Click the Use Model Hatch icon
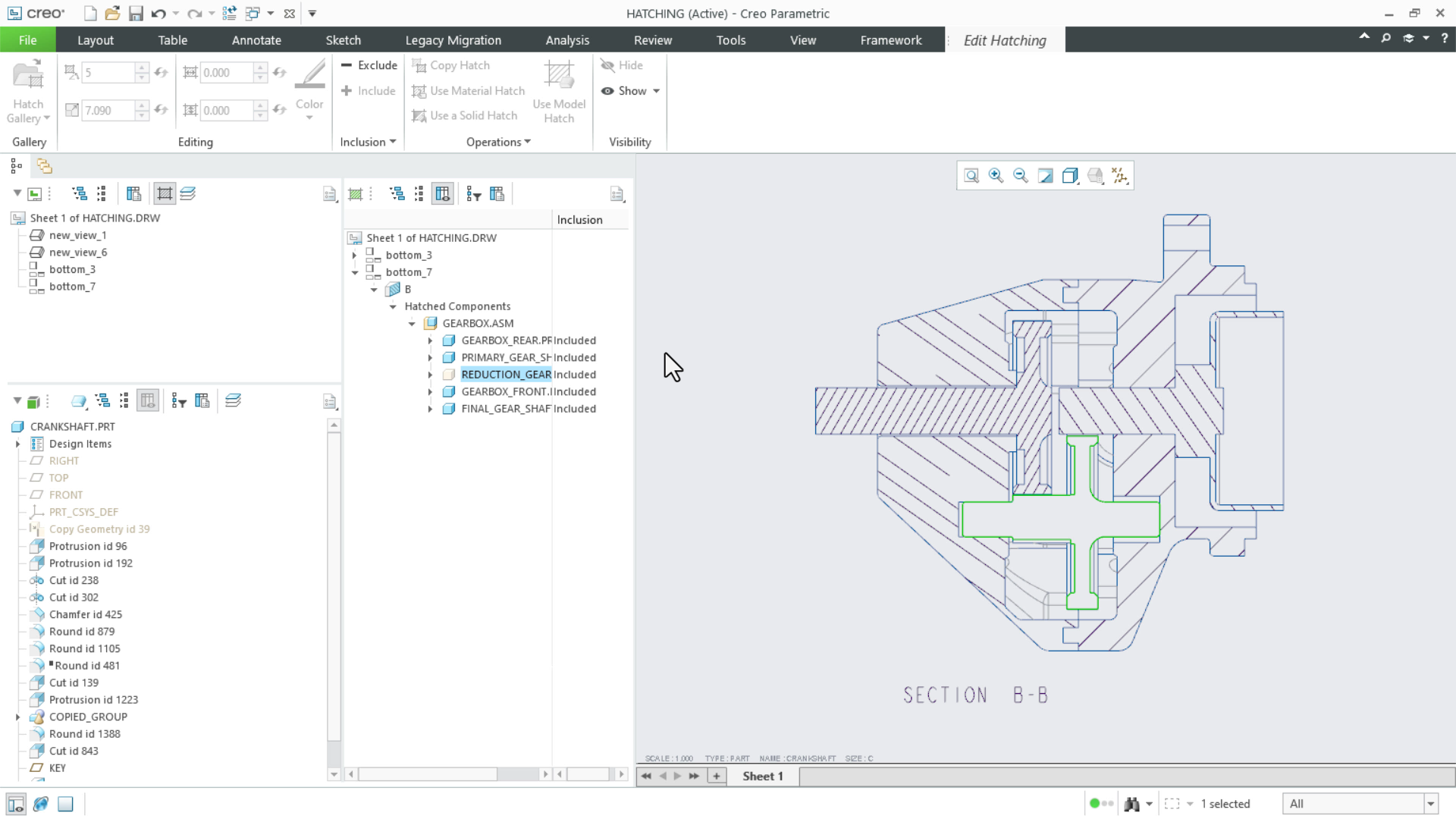Screen dimensions: 1456x819 tap(559, 91)
